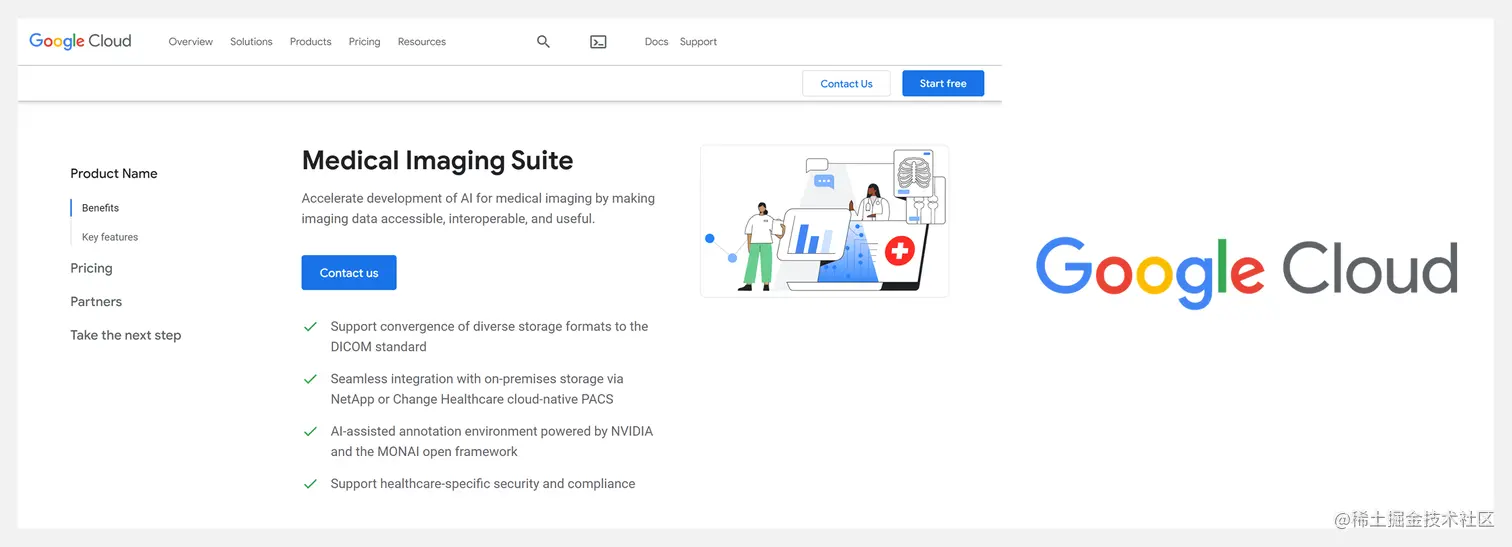Viewport: 1512px width, 547px height.
Task: Click the Start free button
Action: point(943,84)
